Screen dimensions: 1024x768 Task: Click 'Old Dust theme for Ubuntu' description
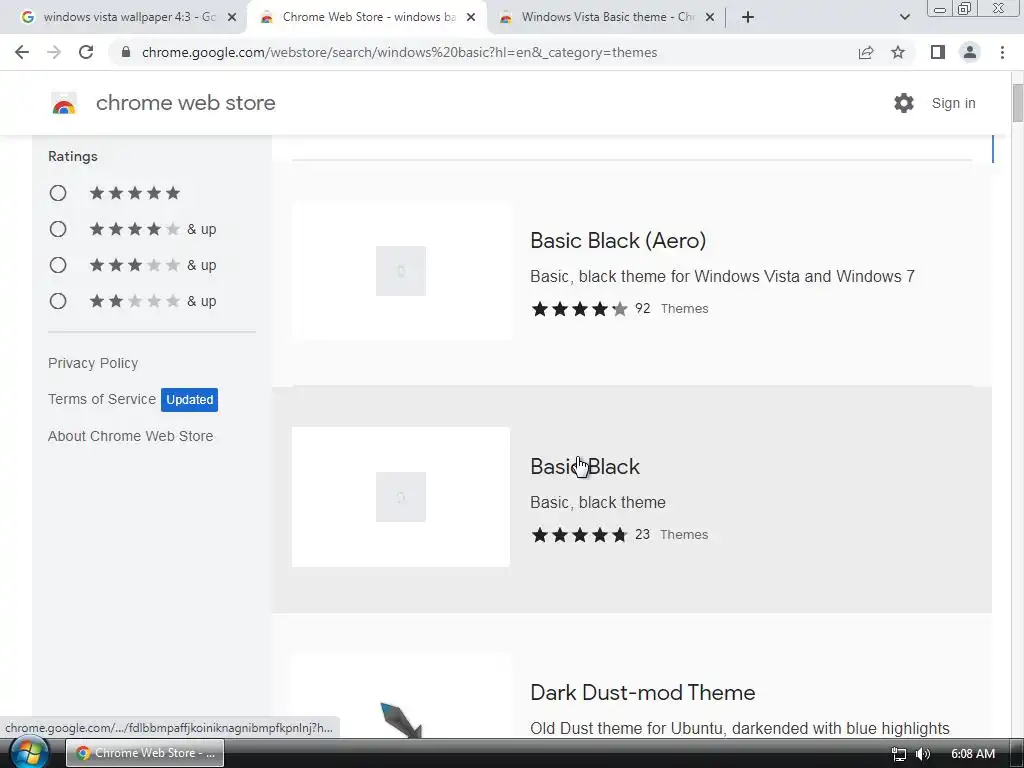pos(740,728)
